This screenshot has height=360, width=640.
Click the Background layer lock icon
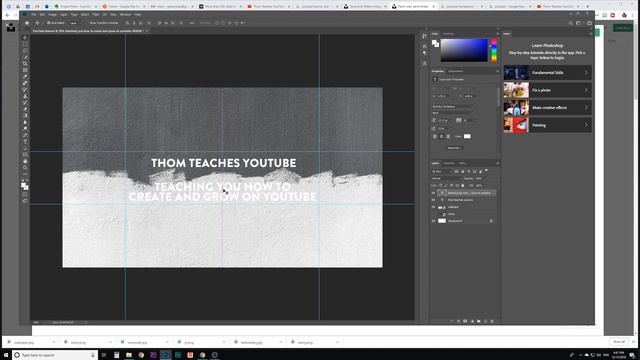(491, 221)
